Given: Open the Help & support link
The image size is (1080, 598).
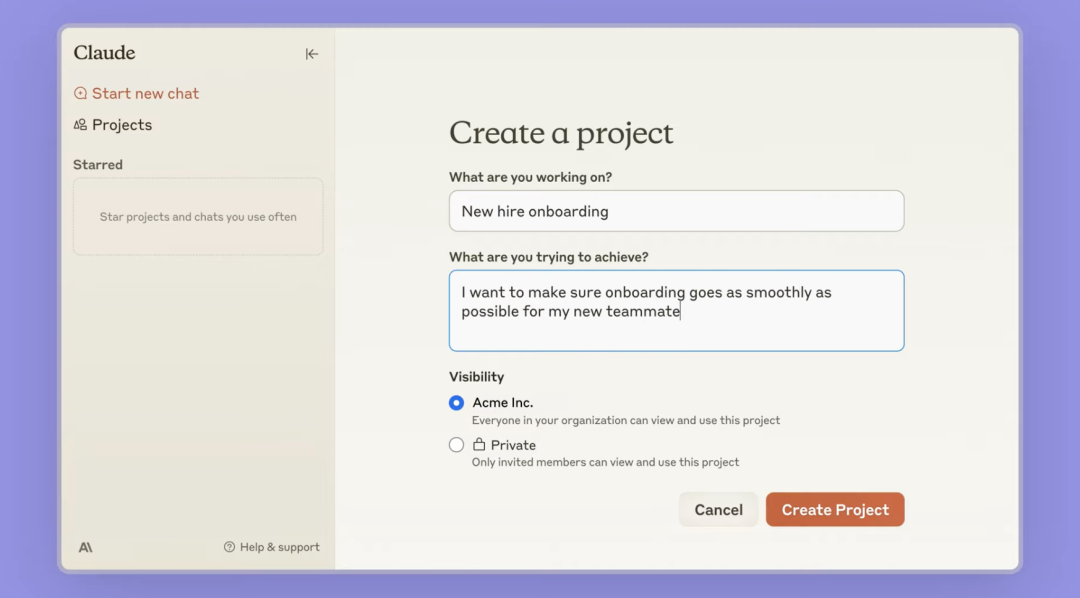Looking at the screenshot, I should 279,547.
